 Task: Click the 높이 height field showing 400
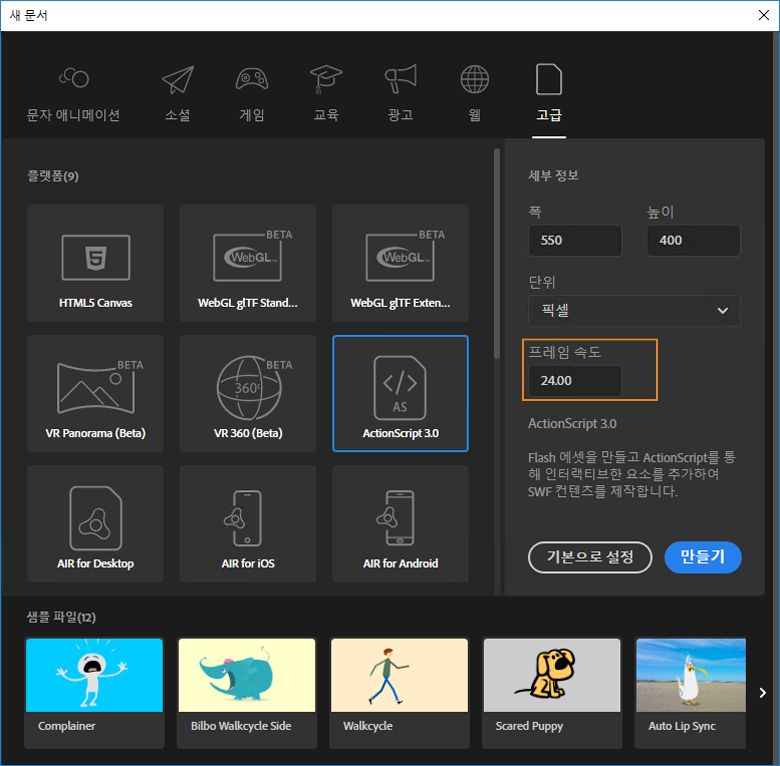[x=693, y=241]
